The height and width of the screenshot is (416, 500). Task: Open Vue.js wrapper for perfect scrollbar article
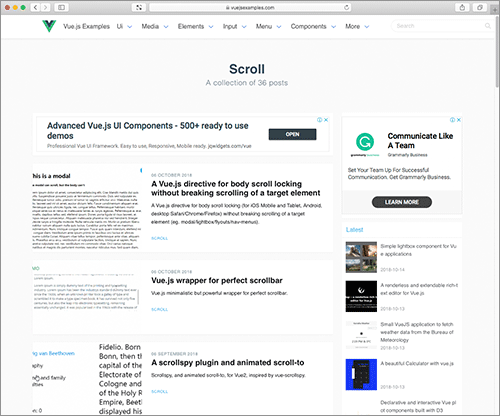point(217,280)
